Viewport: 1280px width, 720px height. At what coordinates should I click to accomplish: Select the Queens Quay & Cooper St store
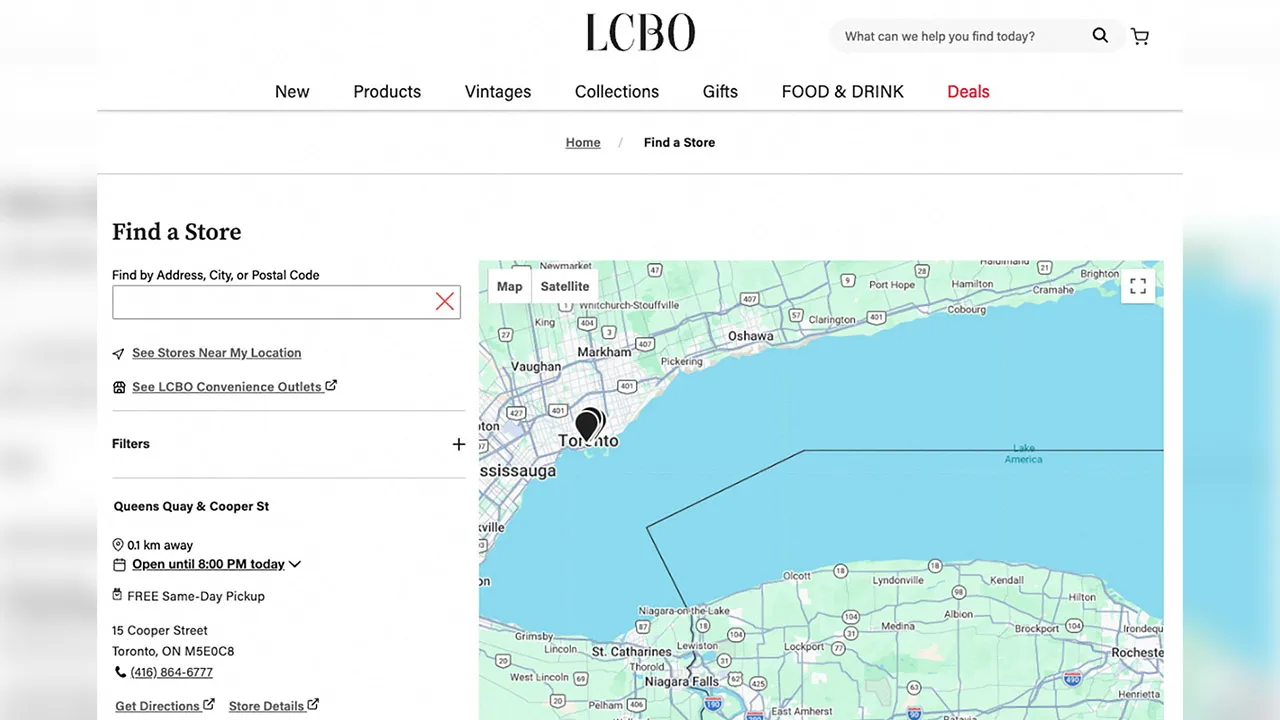coord(191,506)
